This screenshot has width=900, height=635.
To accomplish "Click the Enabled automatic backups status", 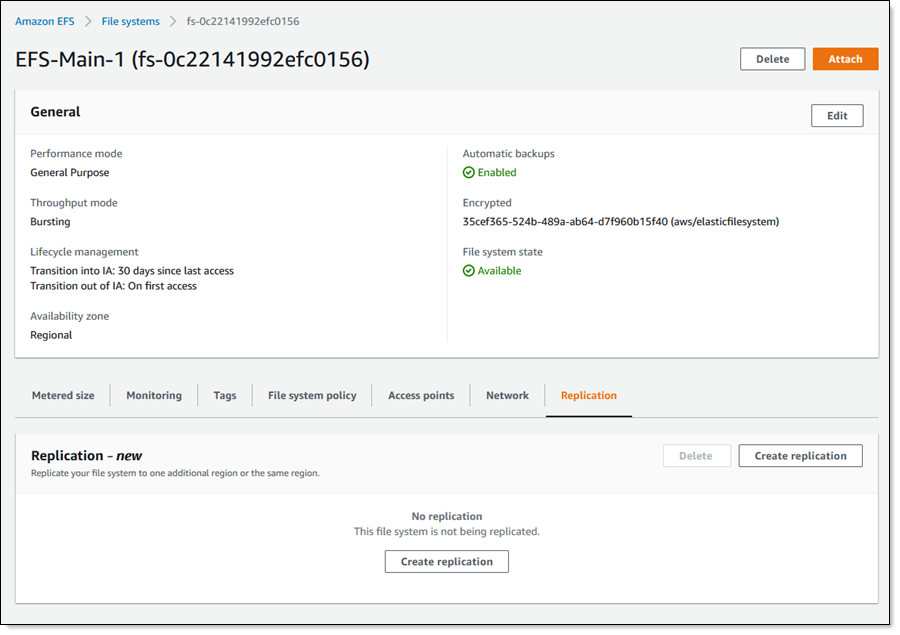I will 497,172.
